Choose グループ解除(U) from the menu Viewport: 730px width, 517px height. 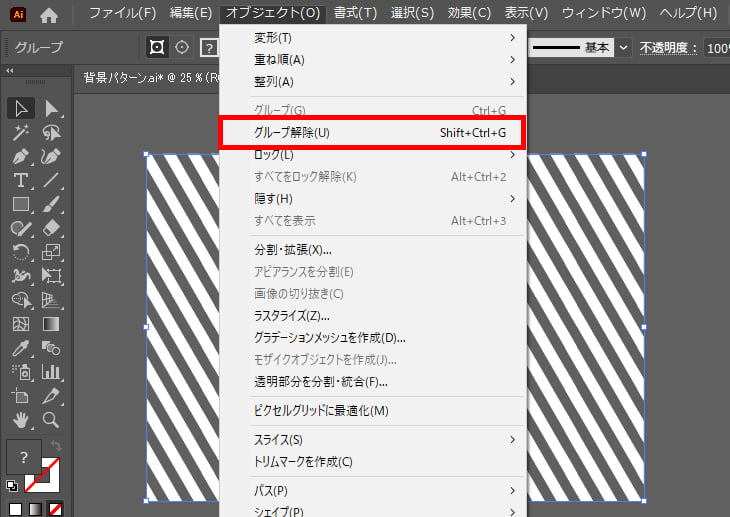pyautogui.click(x=370, y=133)
